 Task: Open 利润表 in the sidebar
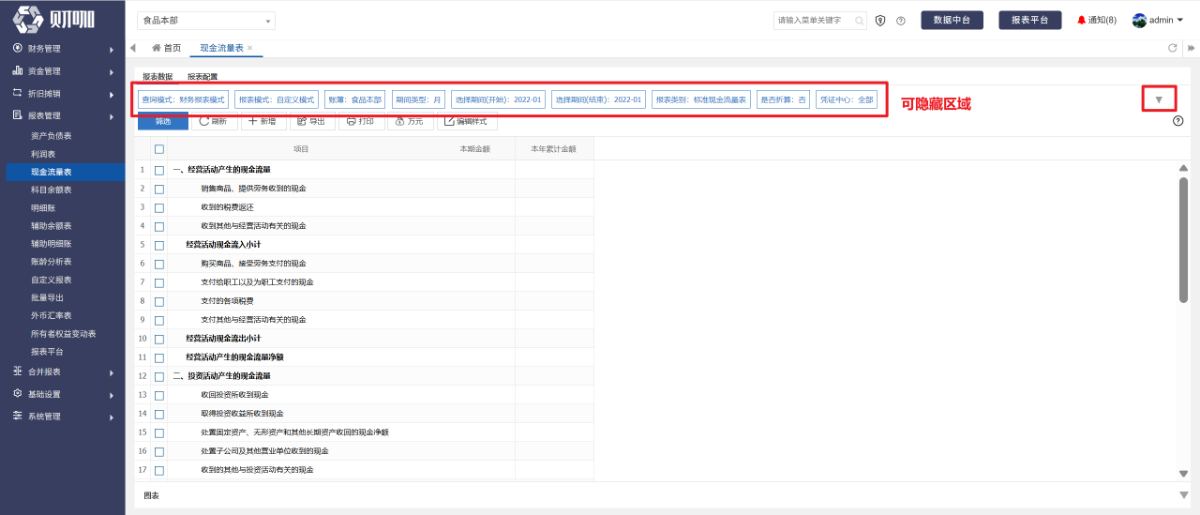[x=42, y=153]
